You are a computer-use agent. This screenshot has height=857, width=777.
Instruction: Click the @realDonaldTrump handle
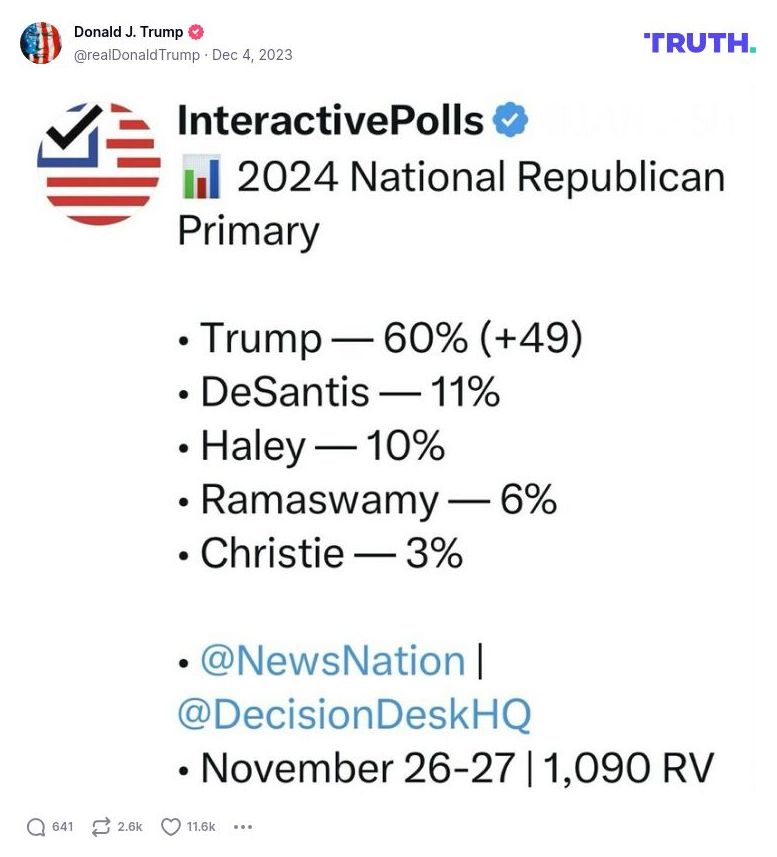coord(137,55)
